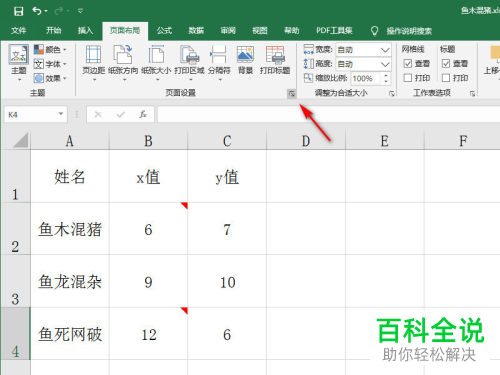Open the PDF工具集 ribbon tab

pos(334,31)
